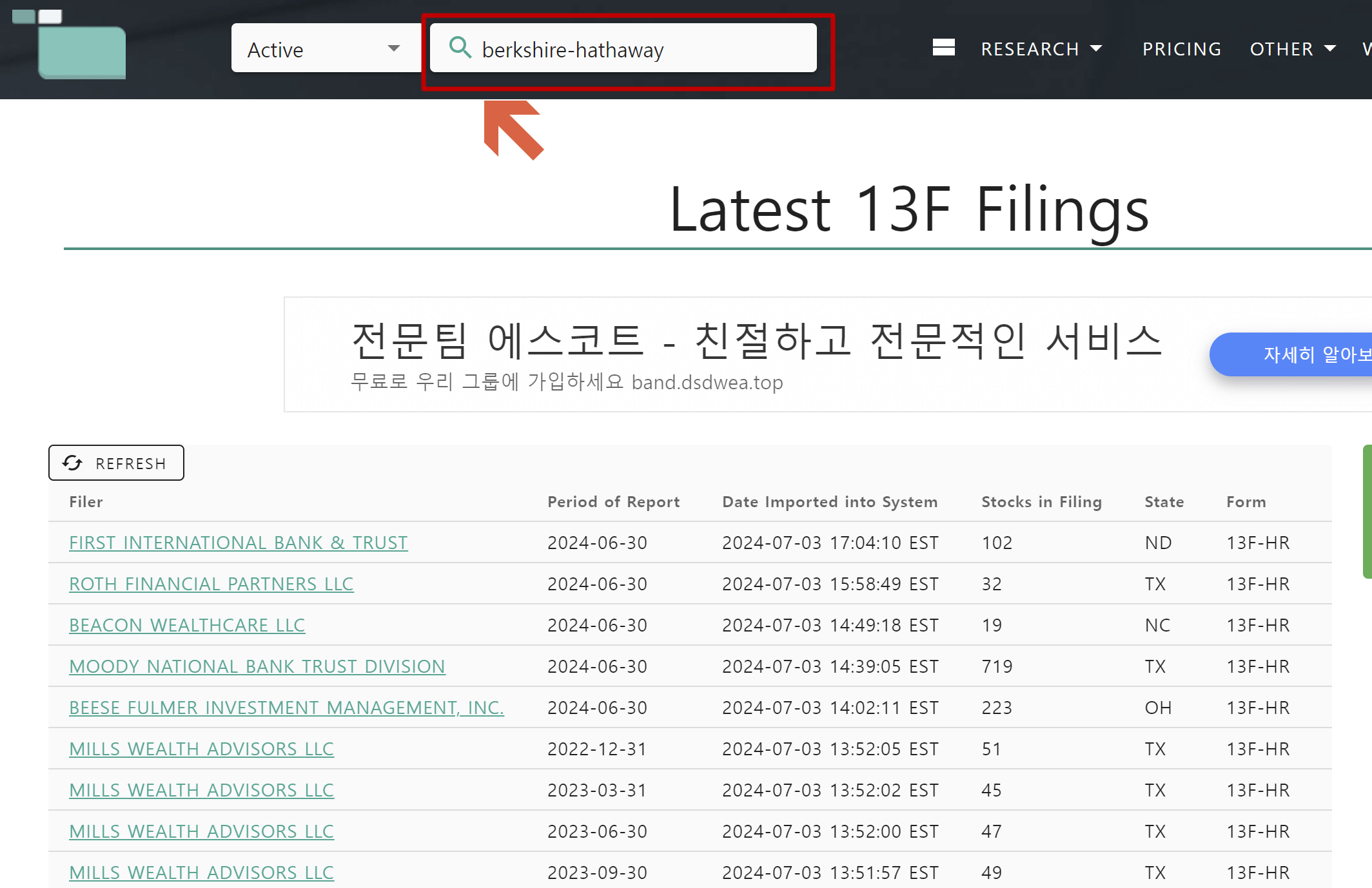The height and width of the screenshot is (888, 1372).
Task: Click the search magnifier icon
Action: [460, 47]
